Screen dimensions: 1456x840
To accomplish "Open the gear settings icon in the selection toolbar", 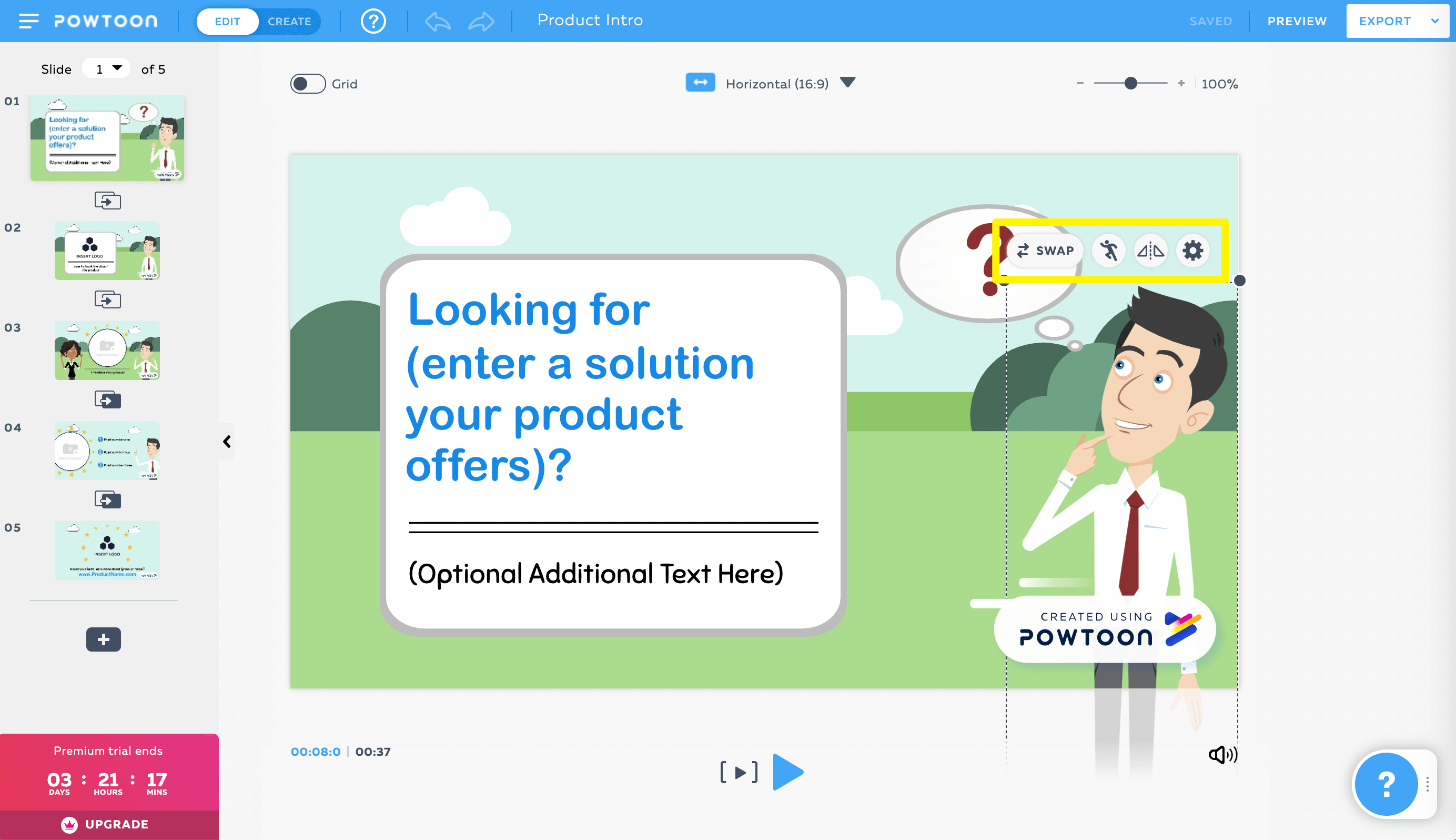I will tap(1192, 251).
